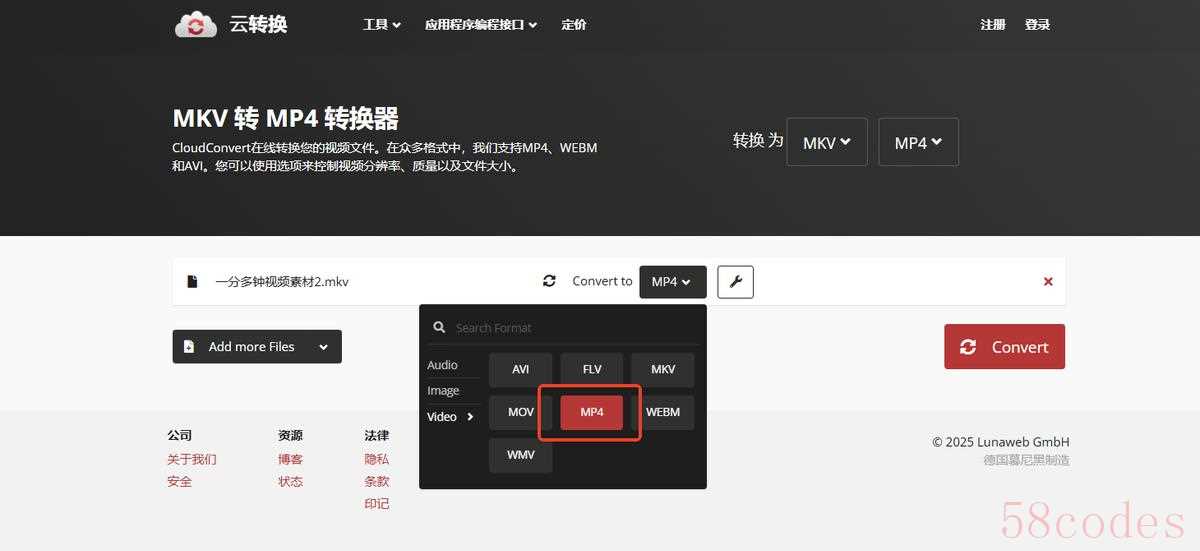Remove file with the red X icon
1200x551 pixels.
(1048, 282)
